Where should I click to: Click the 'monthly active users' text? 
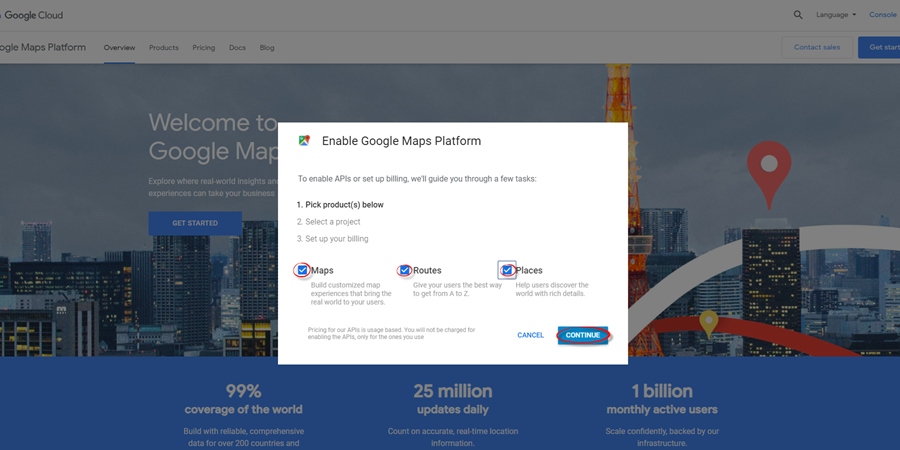(662, 410)
